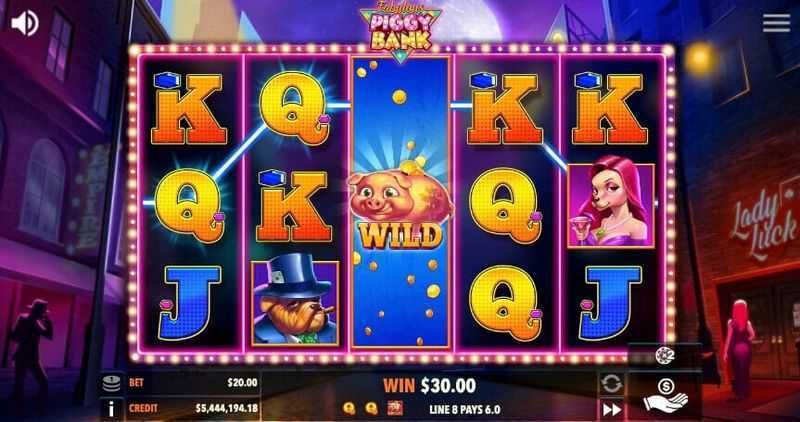Image resolution: width=800 pixels, height=422 pixels.
Task: Click the first gold coin icon
Action: click(x=349, y=408)
